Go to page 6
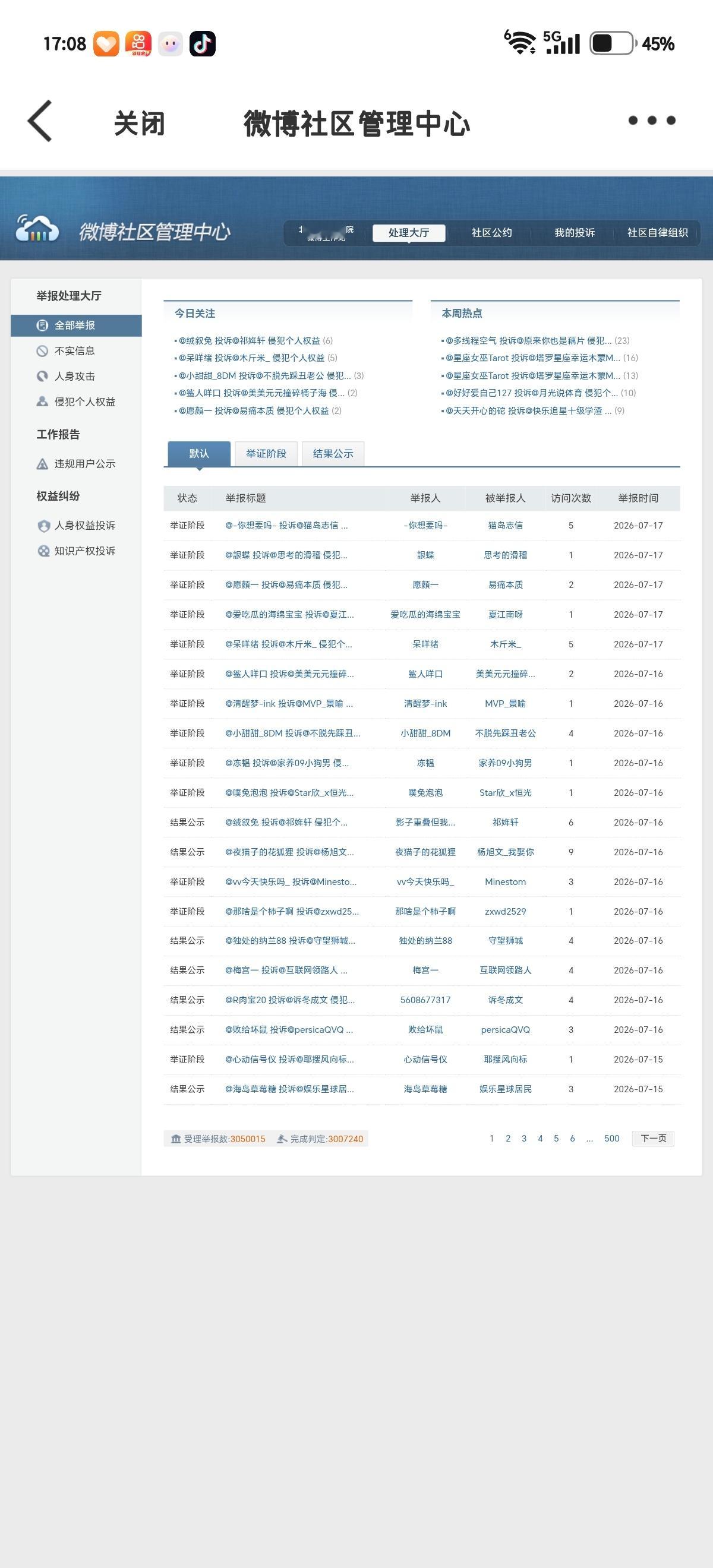Viewport: 713px width, 1568px height. click(572, 1139)
